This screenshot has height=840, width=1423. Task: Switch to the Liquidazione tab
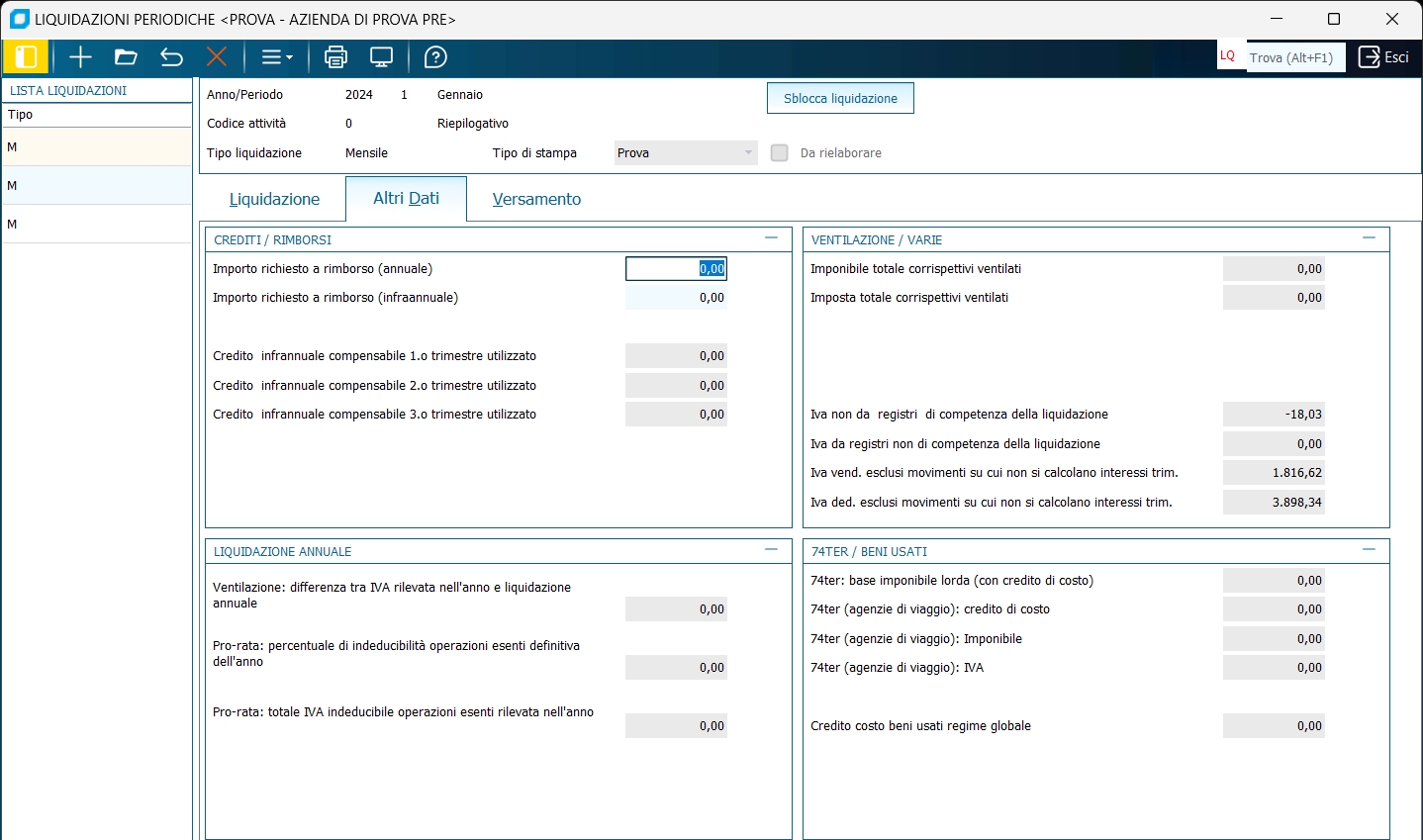coord(274,199)
